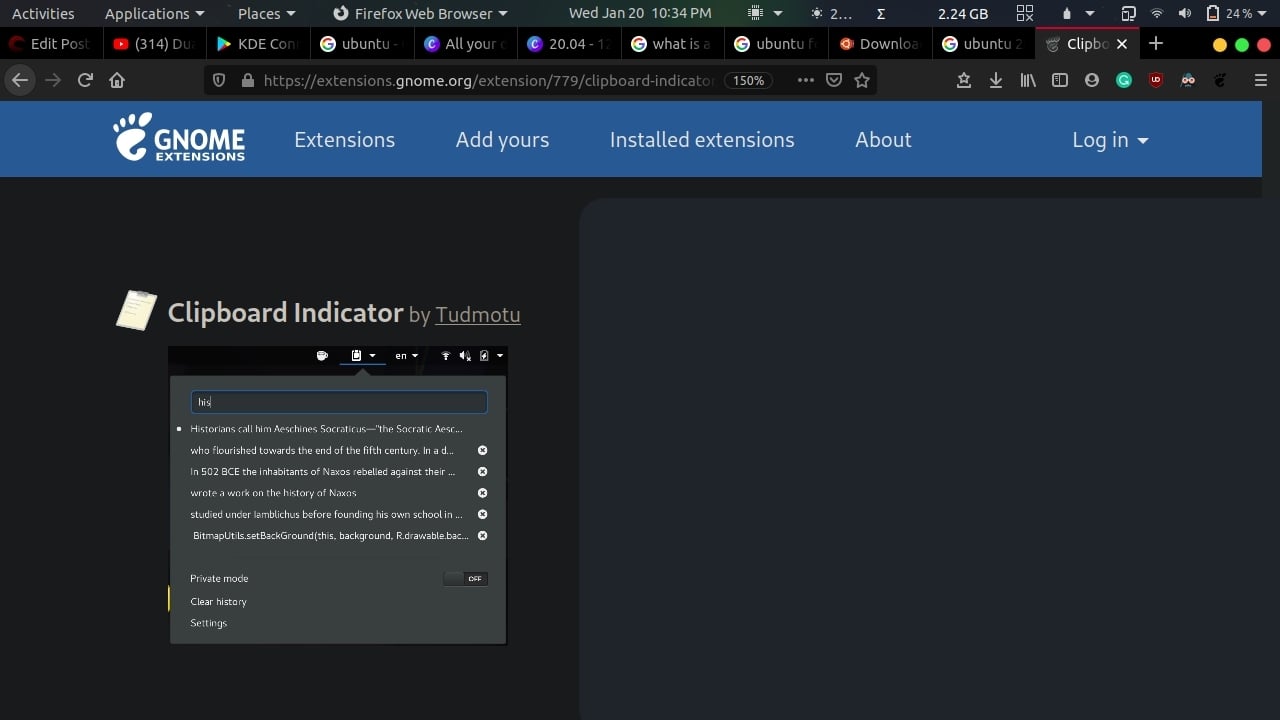Click Activities in top bar

point(43,14)
